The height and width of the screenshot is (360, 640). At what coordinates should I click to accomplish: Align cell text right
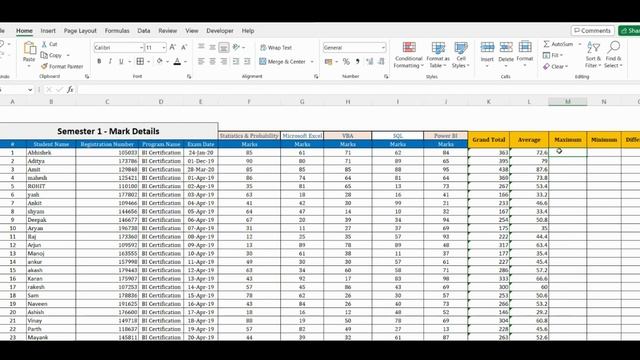224,62
